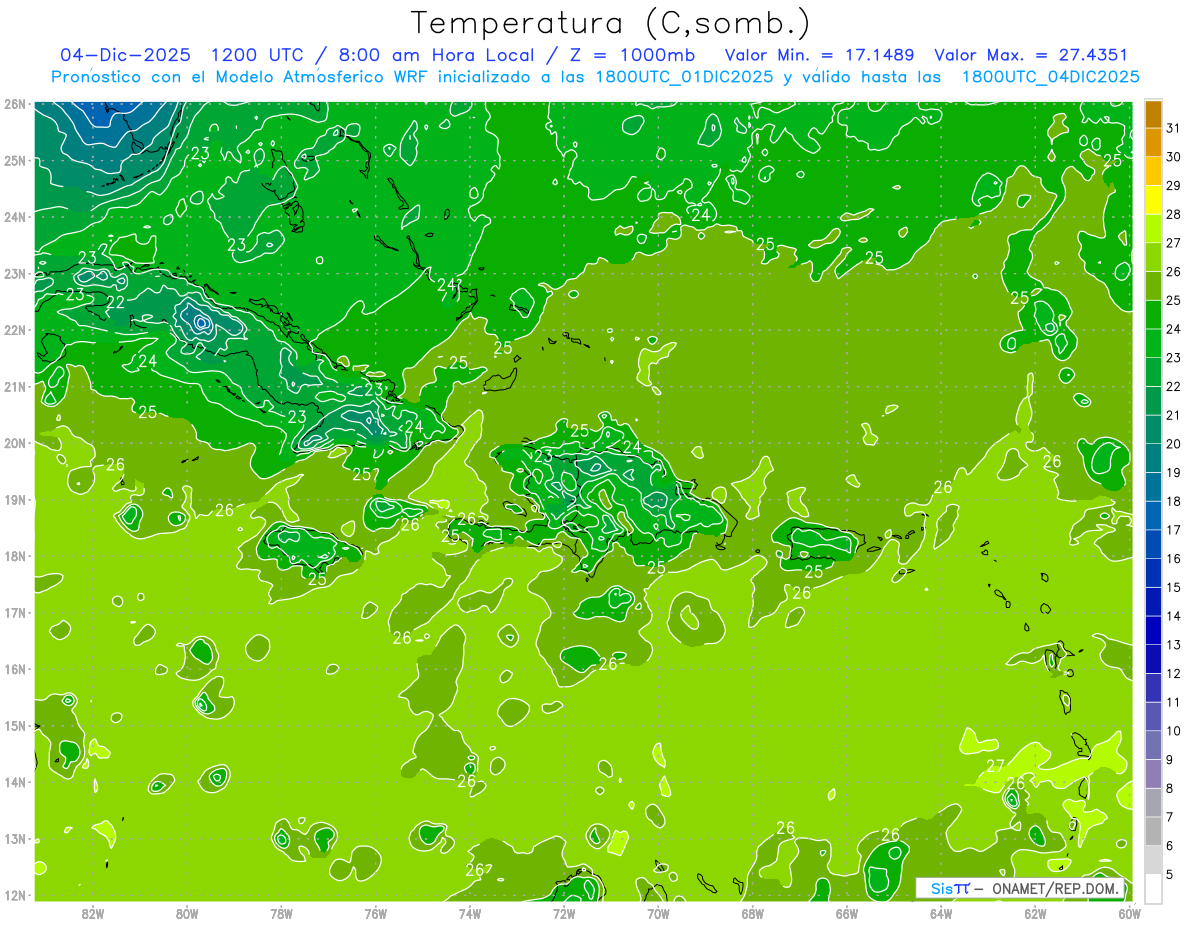This screenshot has width=1200, height=927.
Task: Click the 29 label on the color scale
Action: (1174, 185)
